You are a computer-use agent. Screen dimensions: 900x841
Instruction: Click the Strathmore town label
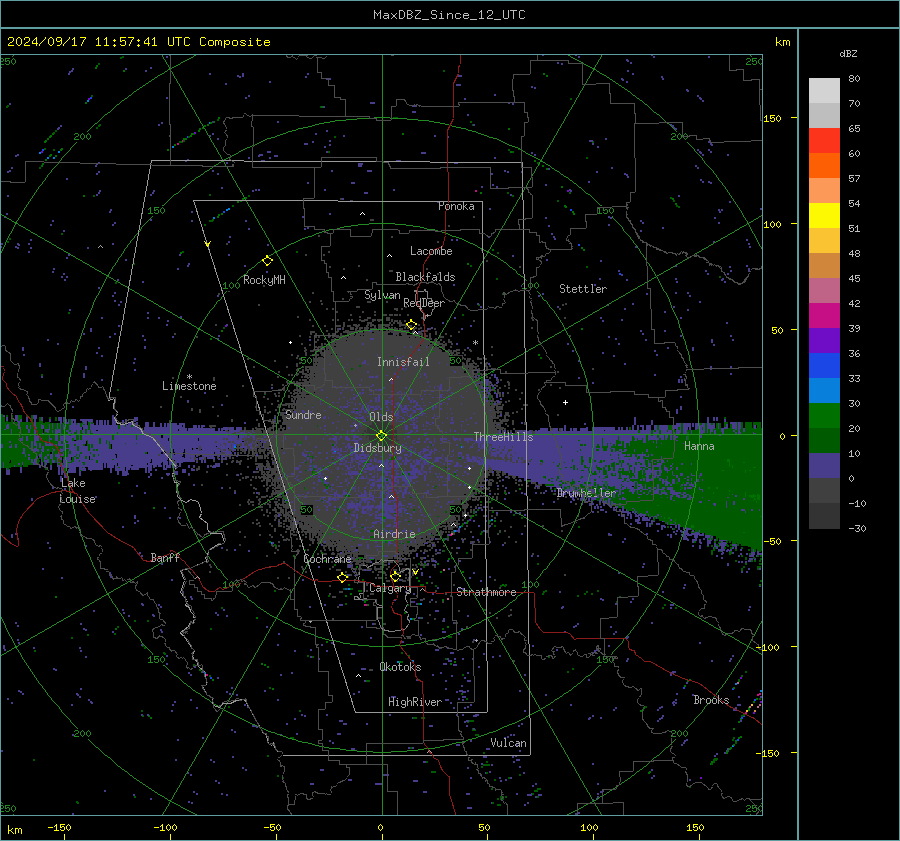pyautogui.click(x=486, y=592)
